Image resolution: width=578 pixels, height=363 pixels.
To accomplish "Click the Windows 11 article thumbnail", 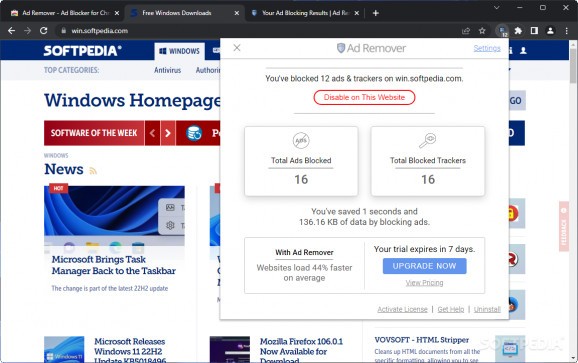I will click(x=64, y=349).
